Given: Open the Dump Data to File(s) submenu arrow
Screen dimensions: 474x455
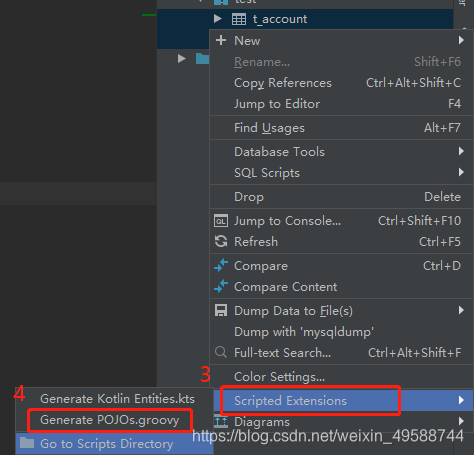Looking at the screenshot, I should point(461,310).
